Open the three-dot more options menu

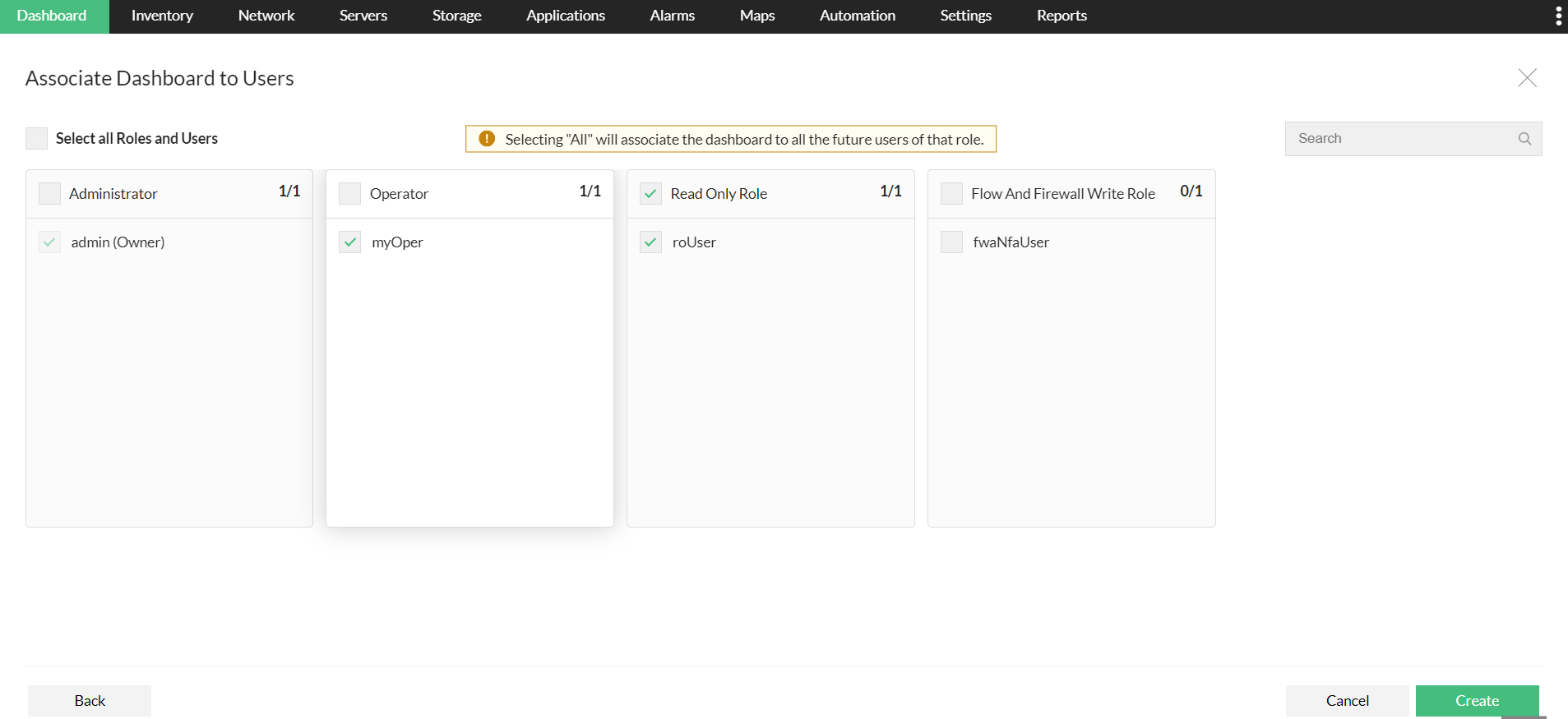(x=1558, y=16)
